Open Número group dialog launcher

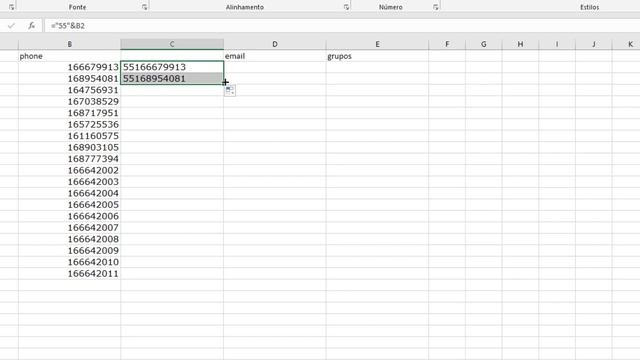point(436,7)
